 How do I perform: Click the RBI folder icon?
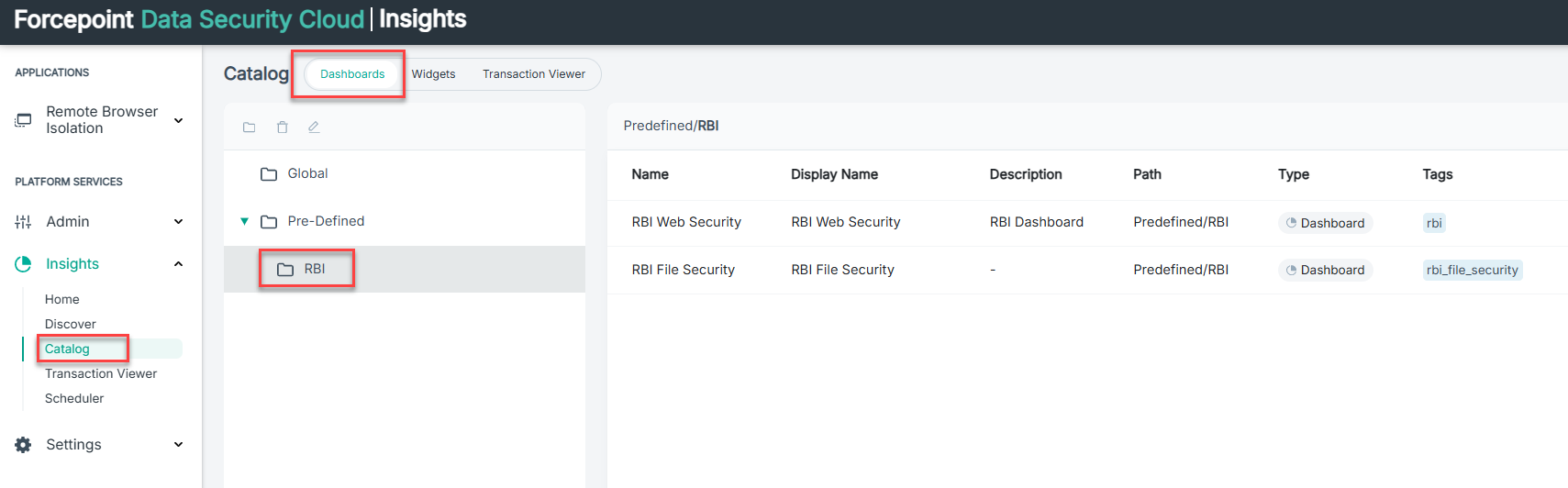click(285, 270)
